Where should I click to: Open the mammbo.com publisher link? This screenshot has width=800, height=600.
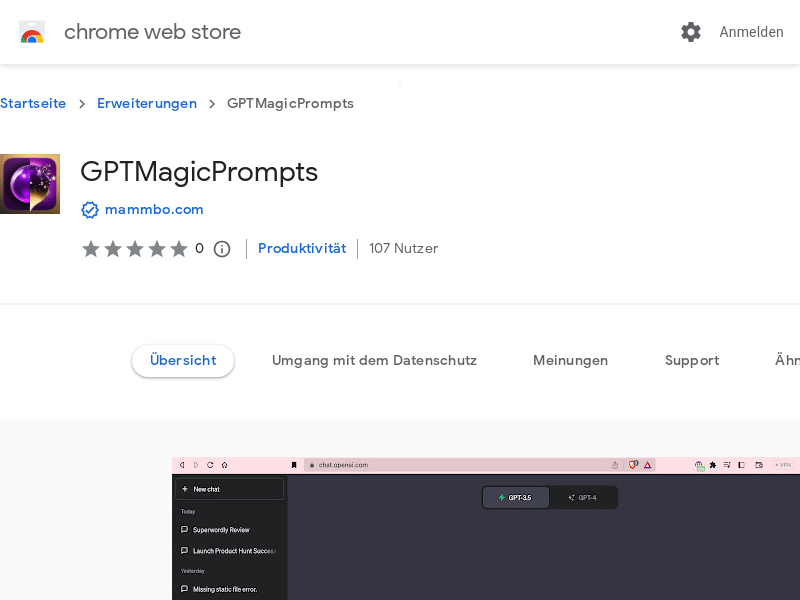point(154,210)
